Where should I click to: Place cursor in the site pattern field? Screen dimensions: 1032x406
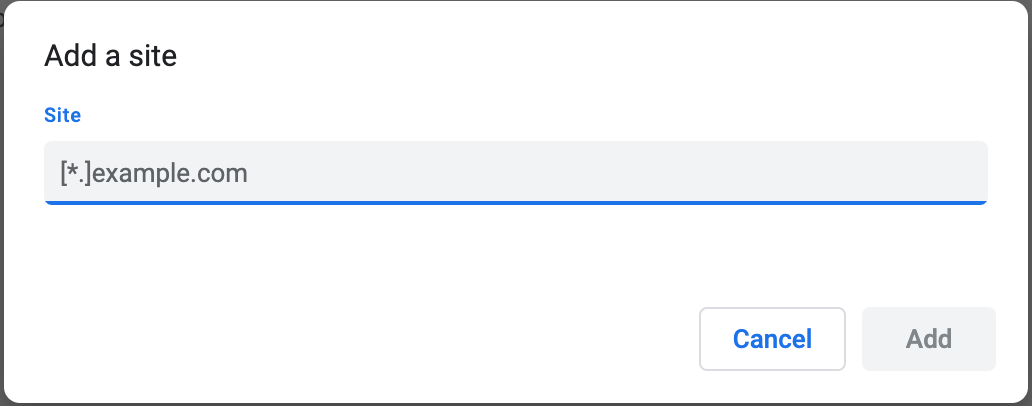515,173
